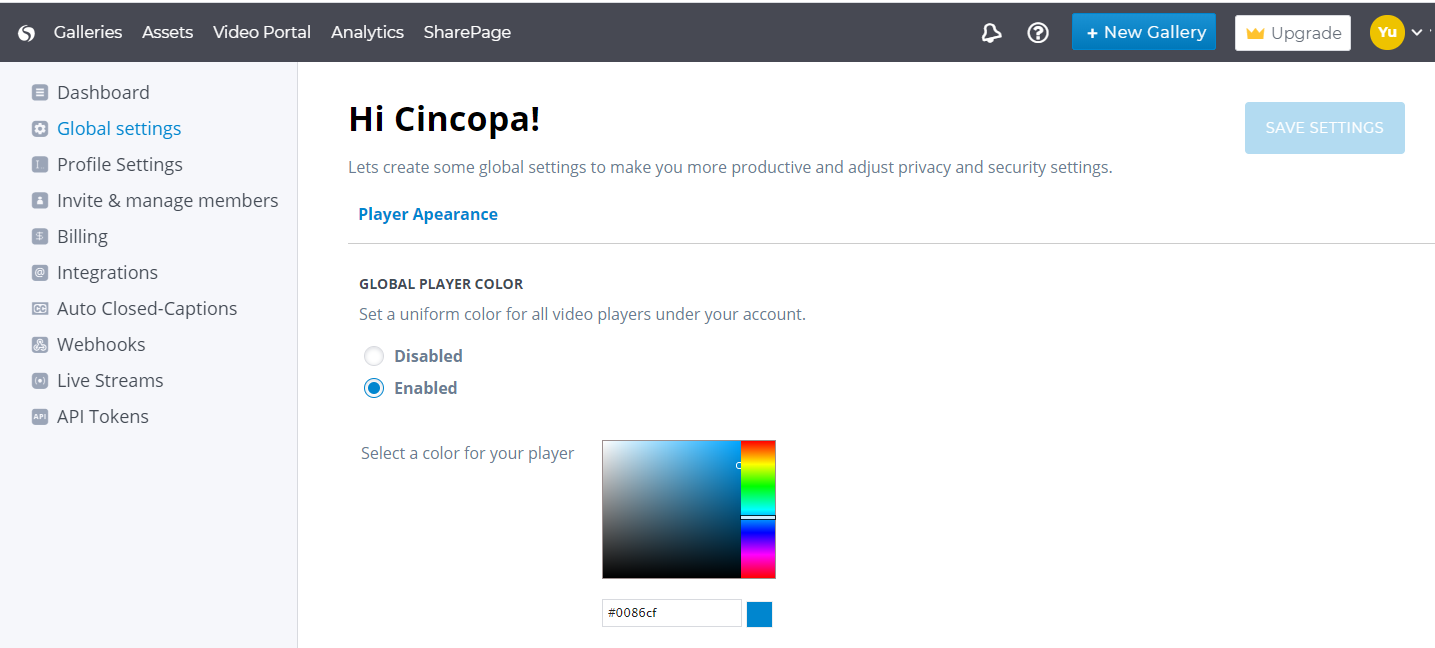Go to Analytics in top navigation
The width and height of the screenshot is (1435, 648).
(x=367, y=32)
